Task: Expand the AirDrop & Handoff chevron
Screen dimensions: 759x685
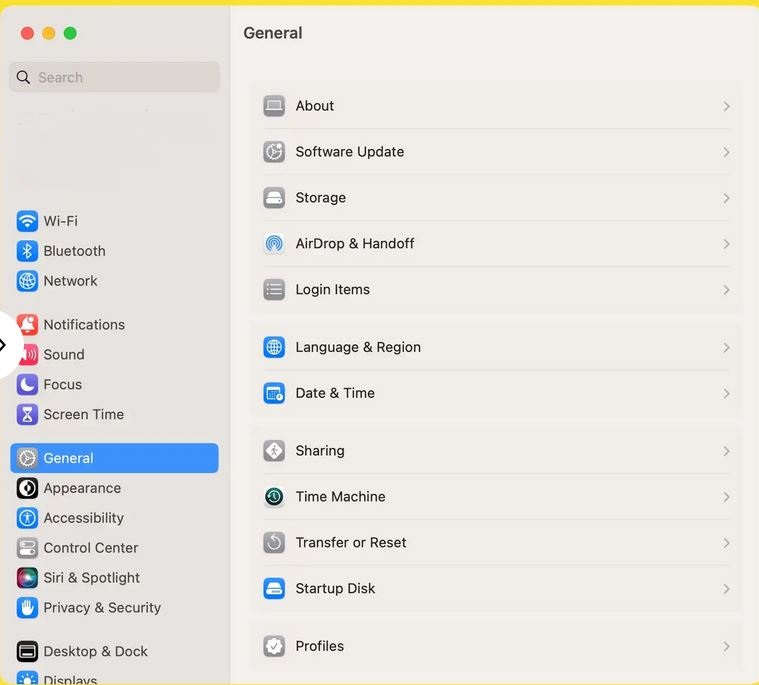Action: (x=726, y=244)
